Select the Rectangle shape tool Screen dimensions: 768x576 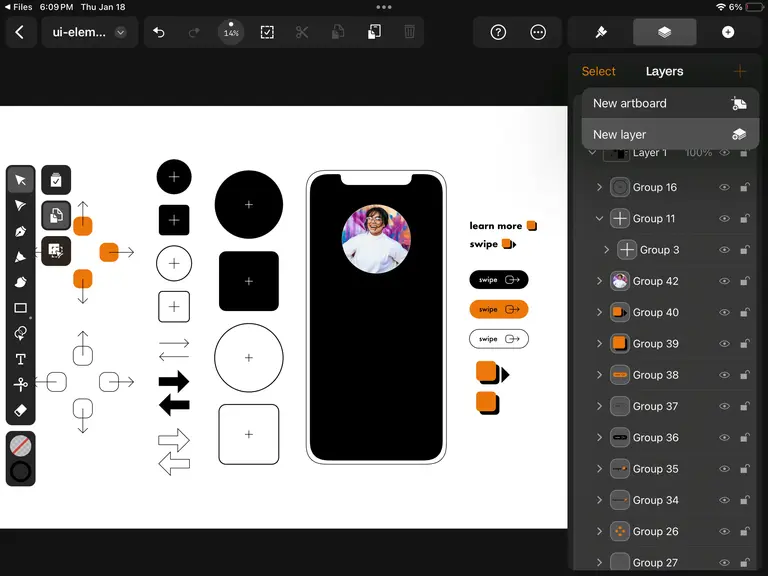[x=21, y=308]
